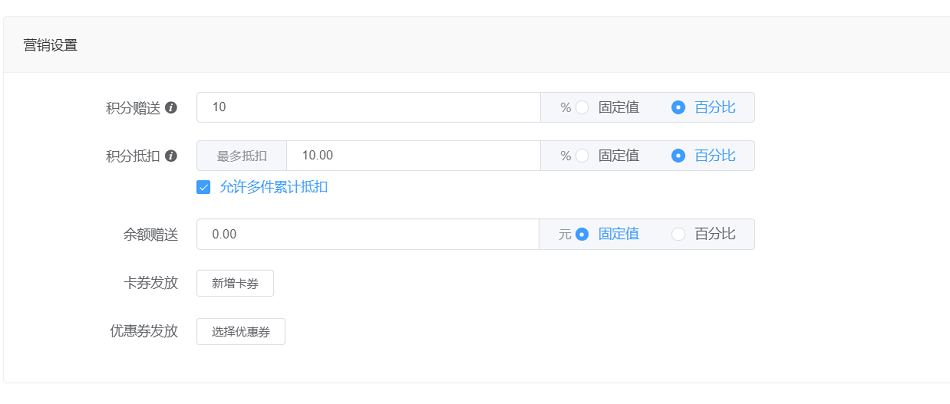Click the info icon beside 积分抵扣
The height and width of the screenshot is (404, 950).
(x=171, y=156)
